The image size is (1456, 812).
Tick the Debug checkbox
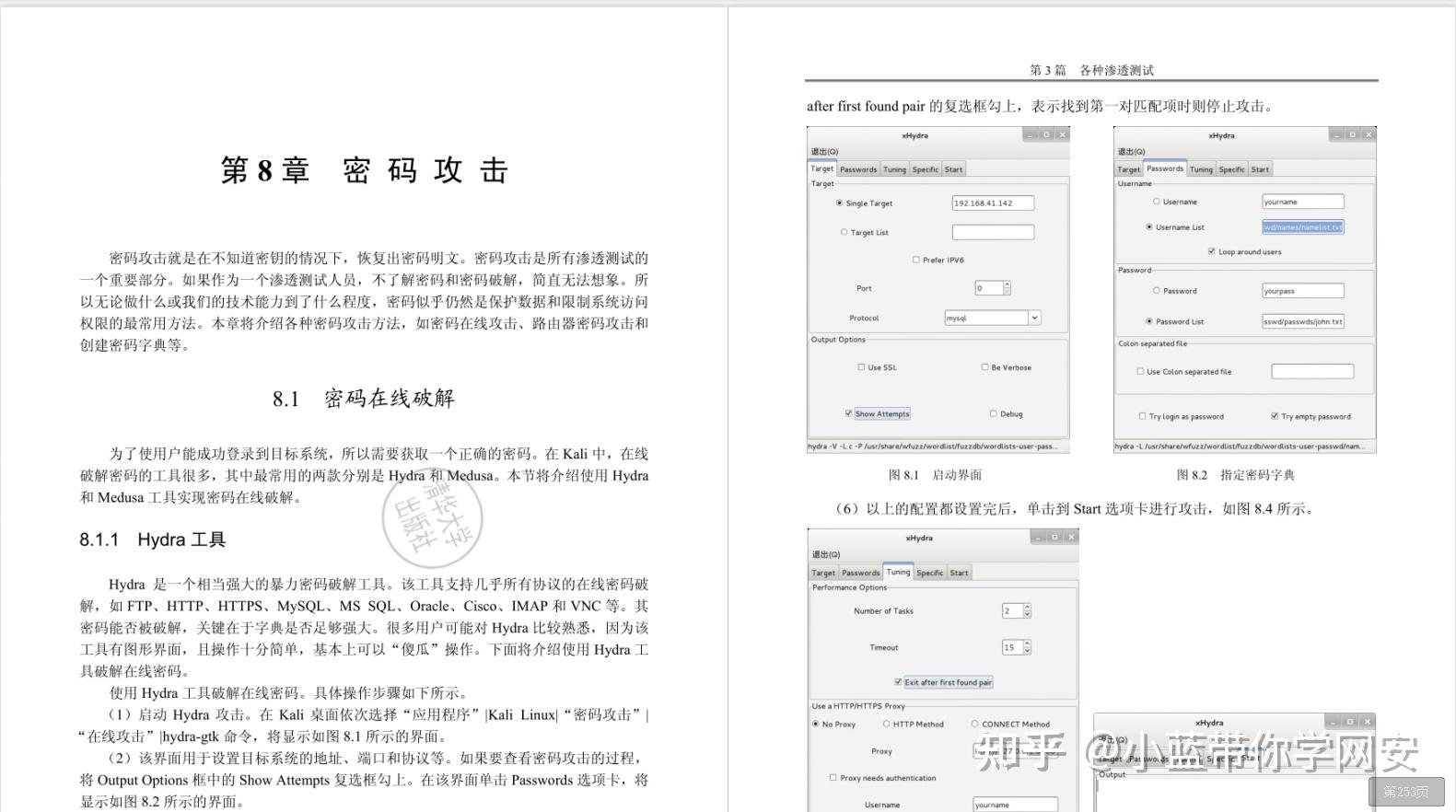993,414
